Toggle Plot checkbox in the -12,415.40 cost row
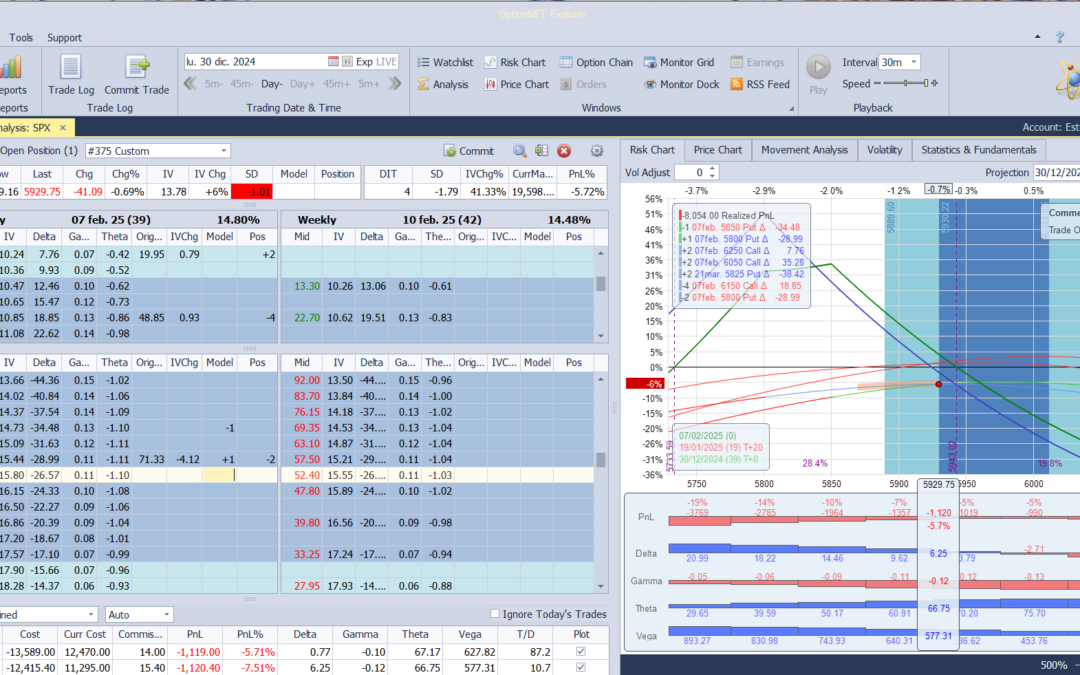 (581, 667)
